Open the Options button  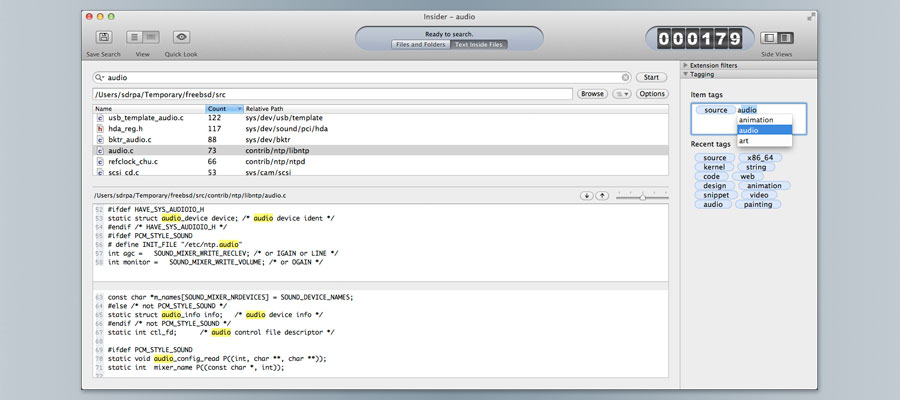click(652, 94)
